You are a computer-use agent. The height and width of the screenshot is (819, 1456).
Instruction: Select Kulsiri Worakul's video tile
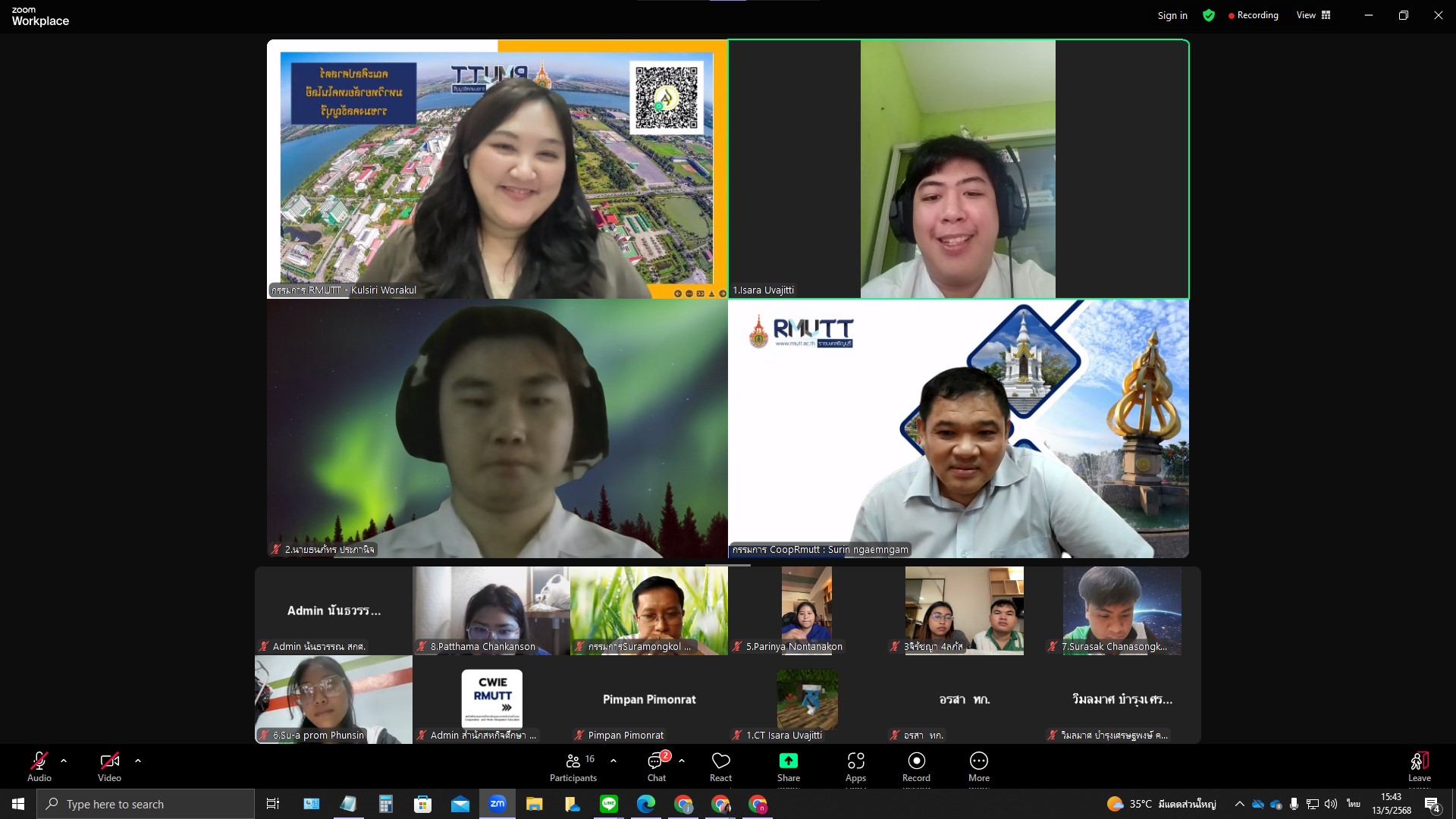(497, 169)
